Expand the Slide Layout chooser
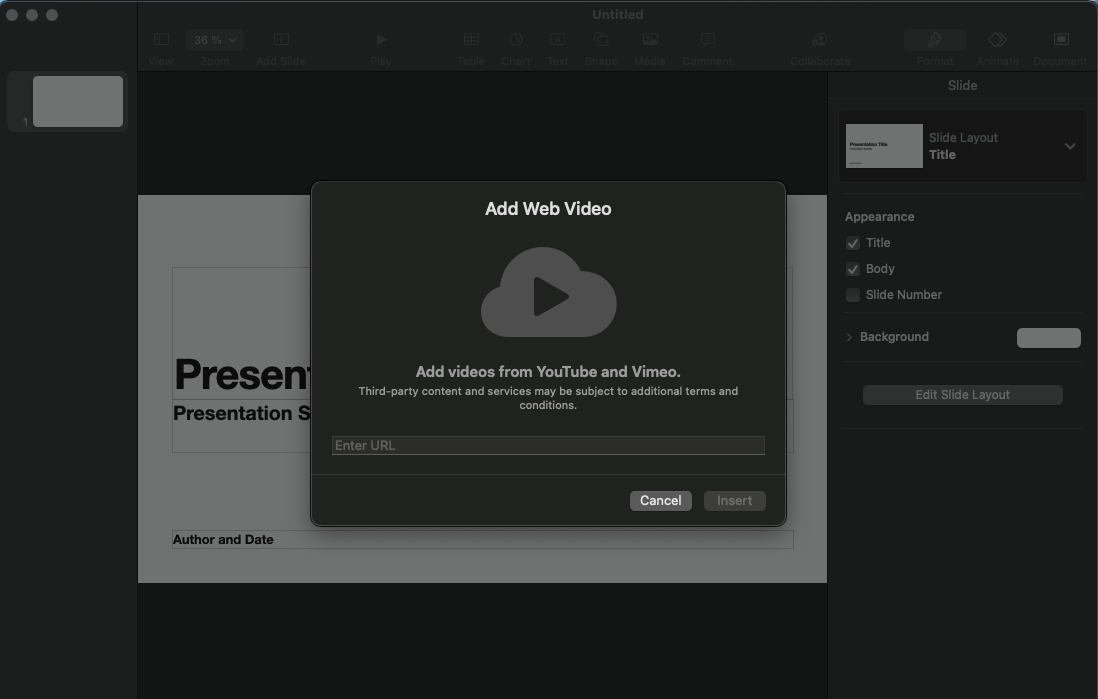 pyautogui.click(x=1069, y=146)
